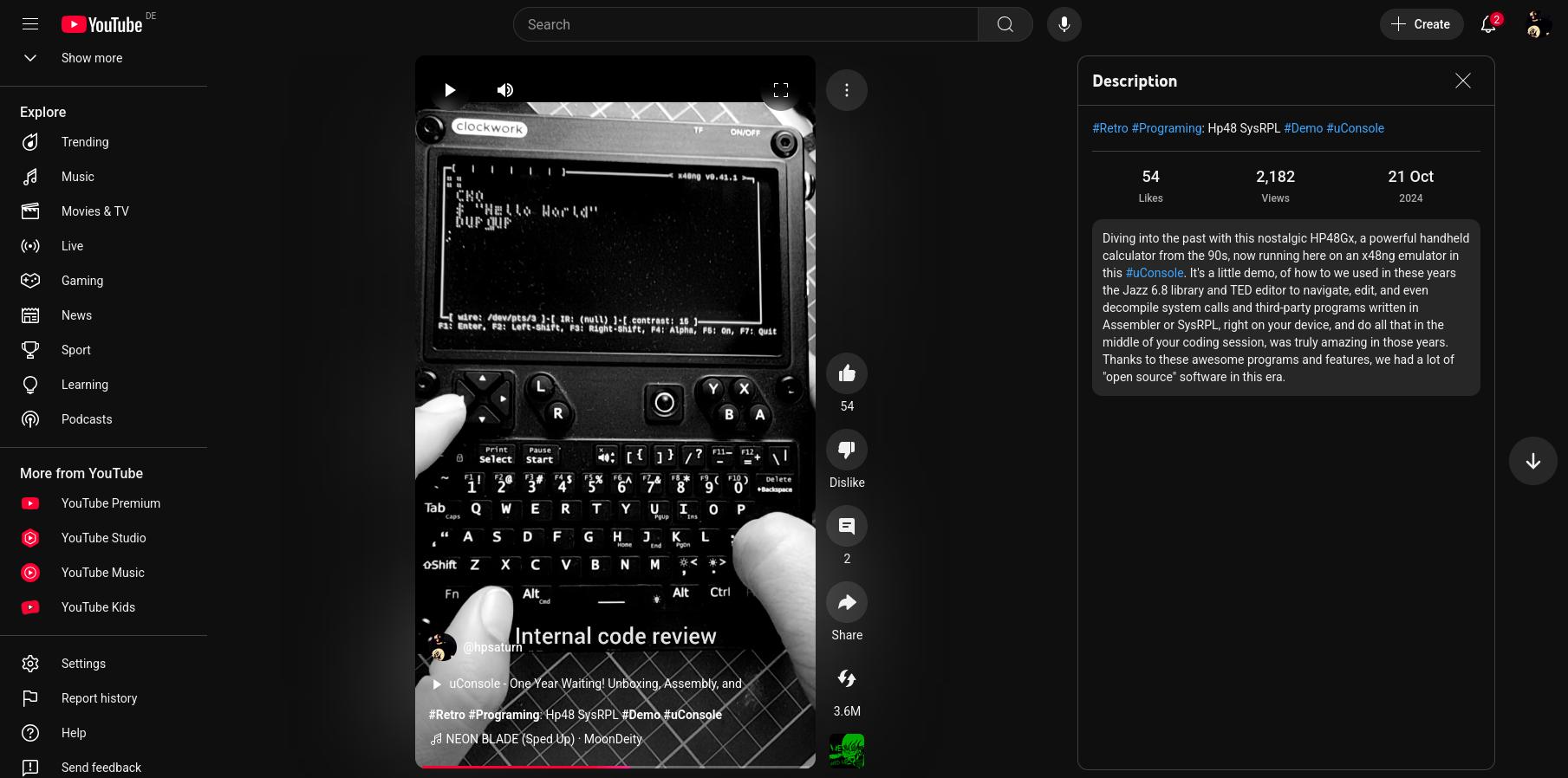Click #uConsole link in description body
The width and height of the screenshot is (1568, 778).
pyautogui.click(x=1155, y=273)
